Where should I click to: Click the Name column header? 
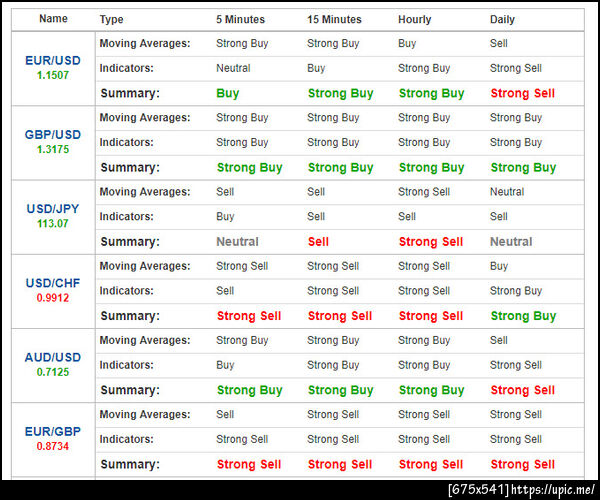tap(53, 19)
